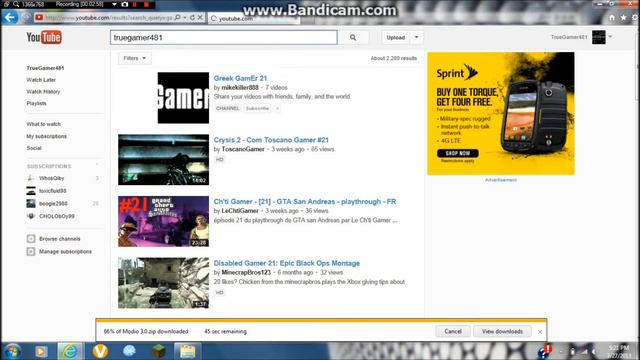Open Watch History in sidebar
Viewport: 640px width, 360px height.
coord(43,92)
